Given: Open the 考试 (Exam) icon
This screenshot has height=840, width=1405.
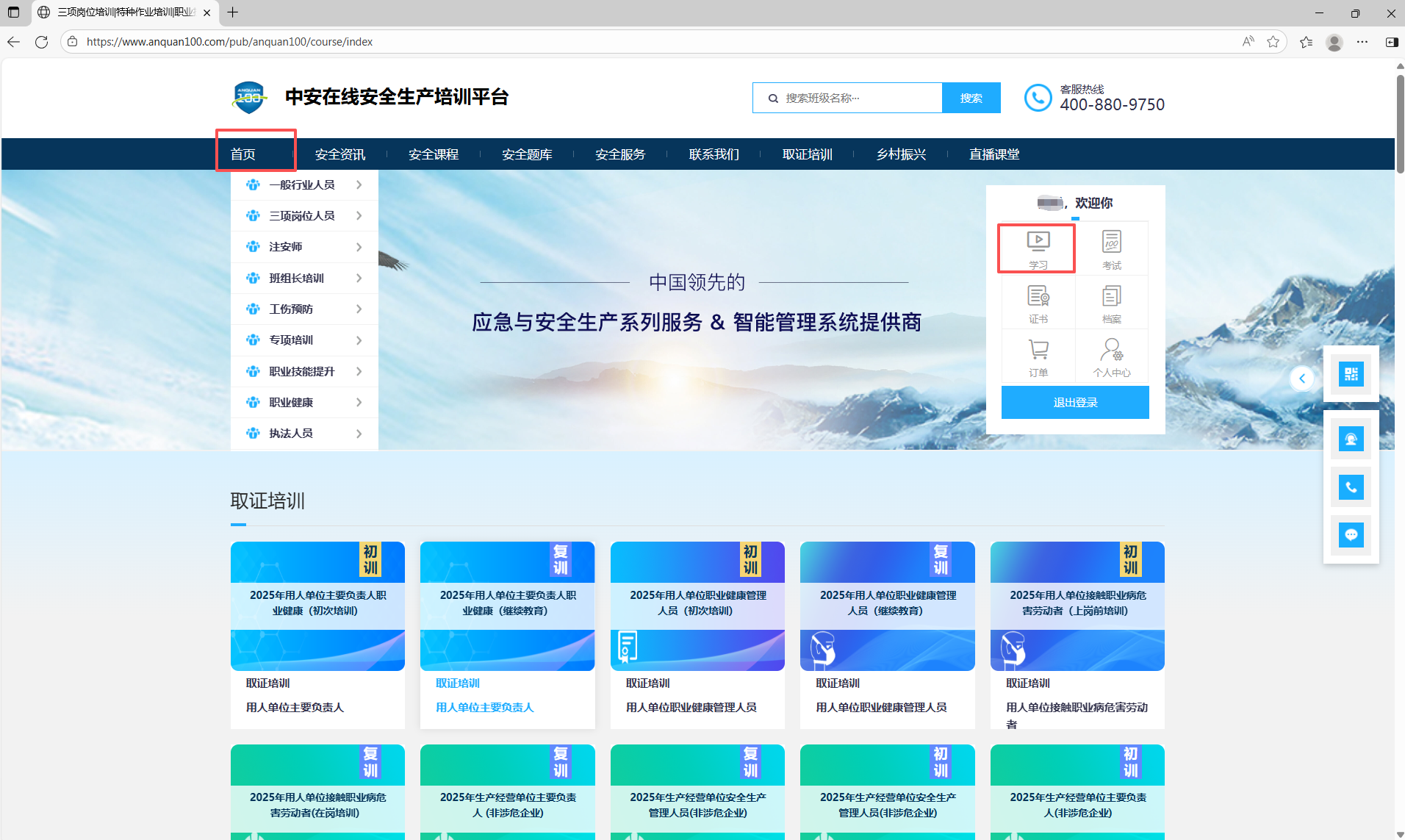Looking at the screenshot, I should tap(1111, 248).
